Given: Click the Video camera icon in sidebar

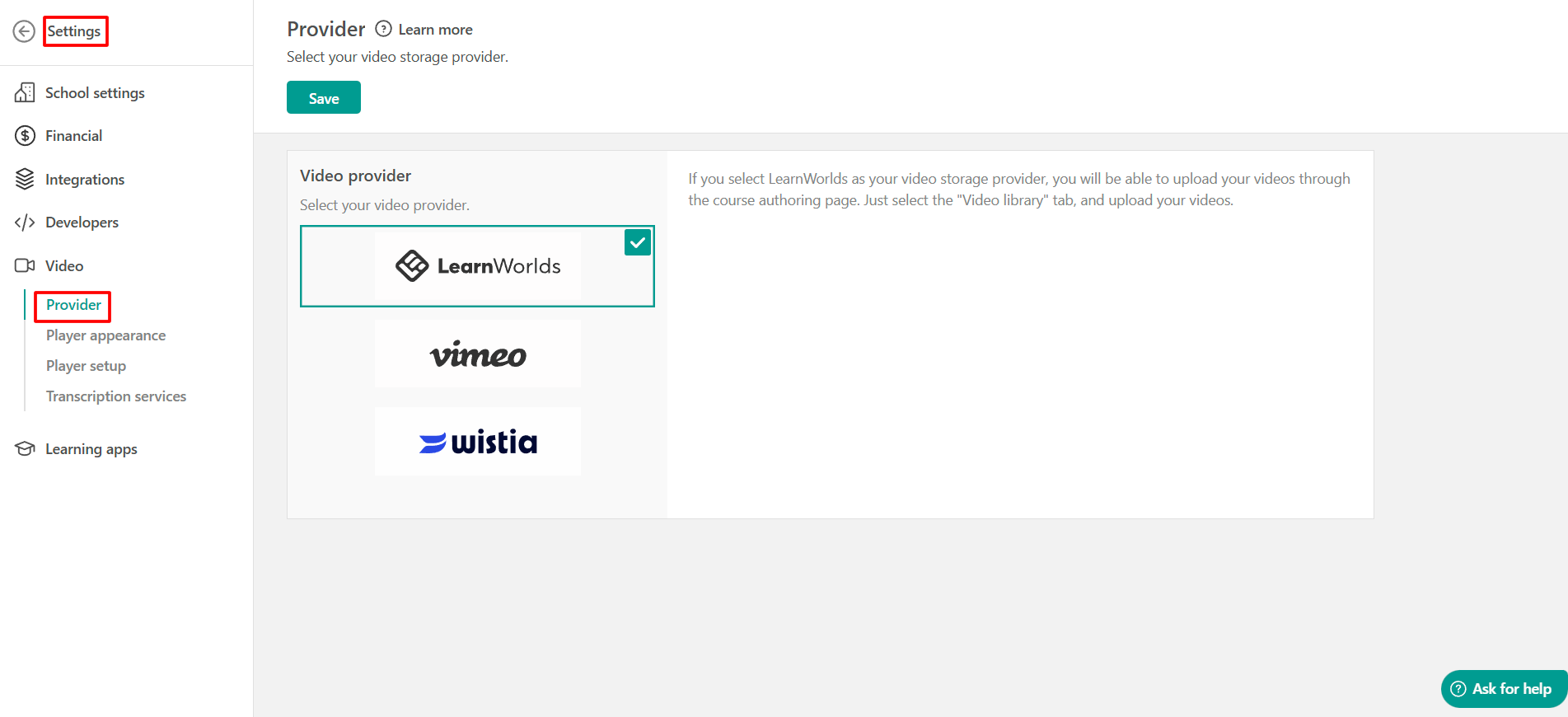Looking at the screenshot, I should (x=25, y=265).
